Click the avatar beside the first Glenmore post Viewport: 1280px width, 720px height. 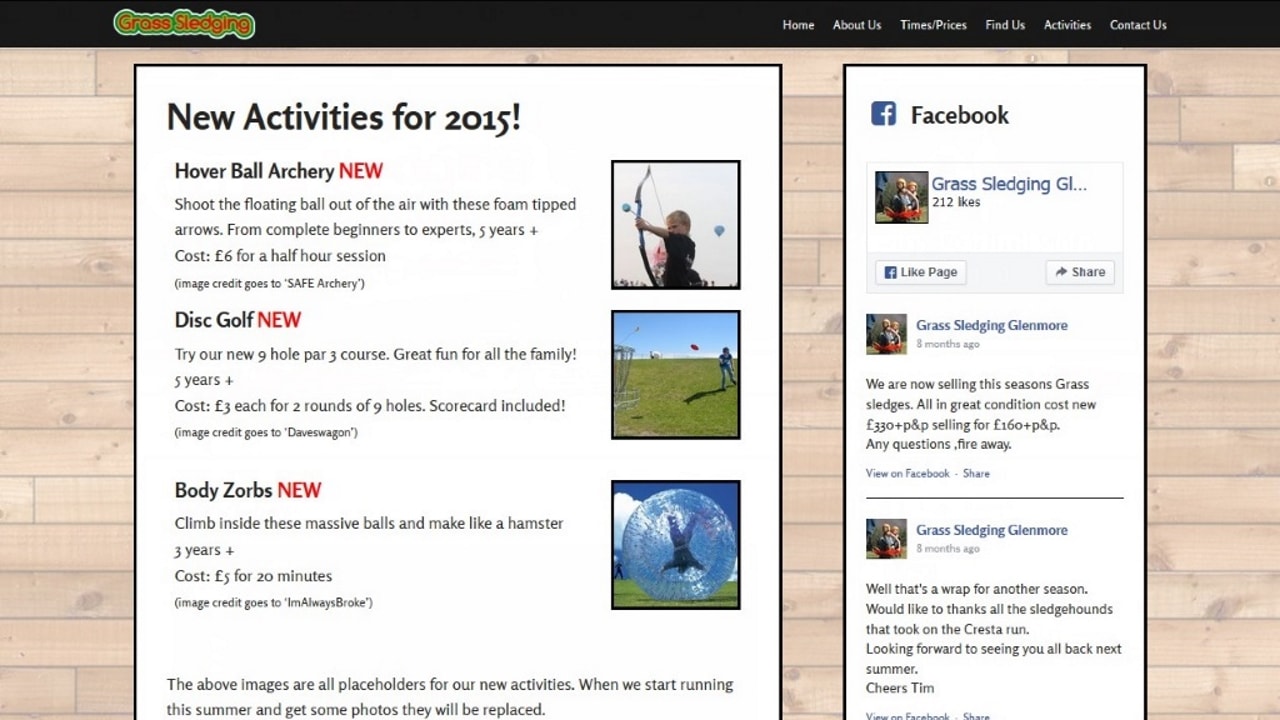tap(886, 334)
